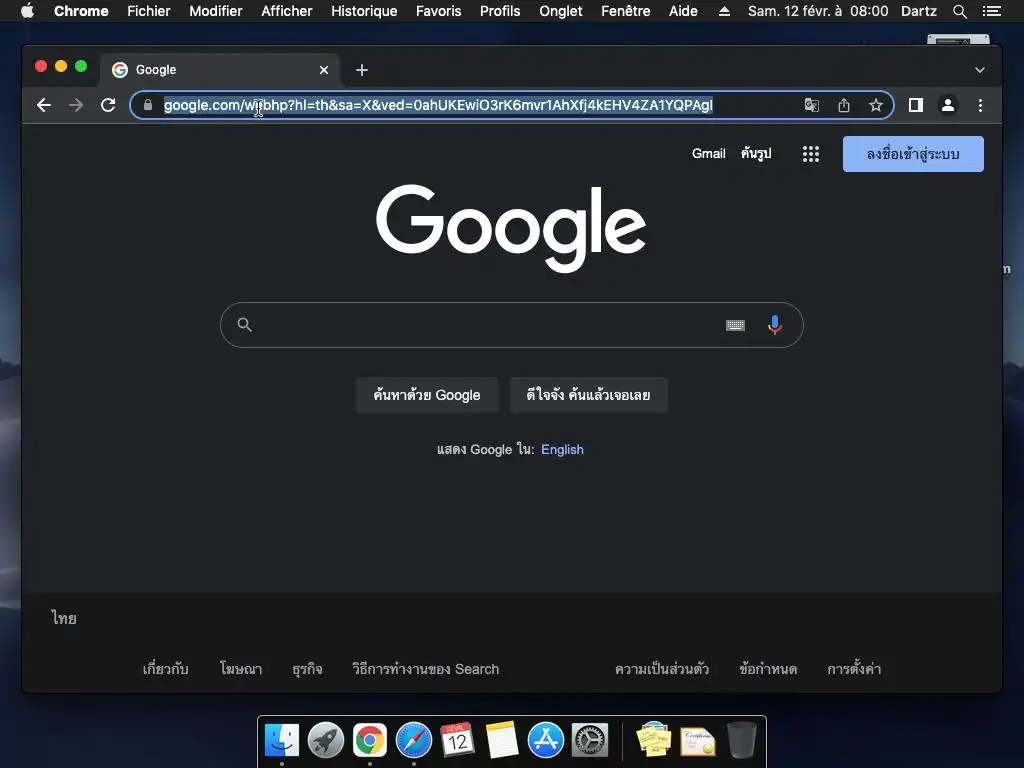Image resolution: width=1024 pixels, height=768 pixels.
Task: Open App Store from the Dock
Action: coord(545,741)
